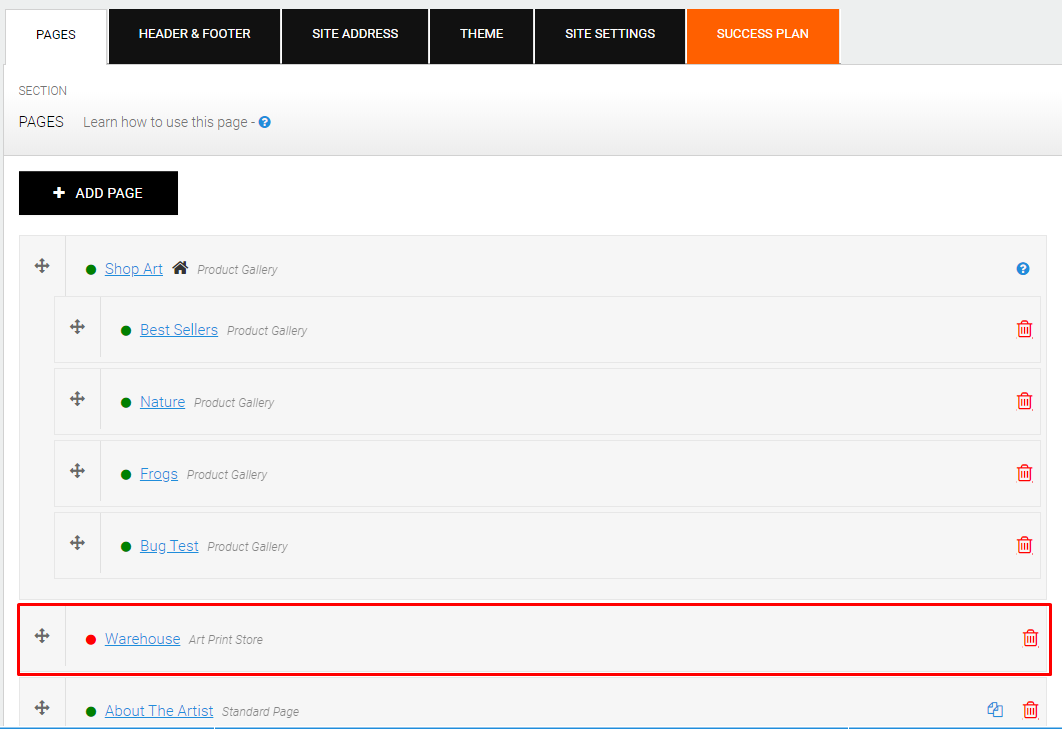This screenshot has width=1062, height=729.
Task: Delete the Best Sellers page via trash icon
Action: [x=1024, y=329]
